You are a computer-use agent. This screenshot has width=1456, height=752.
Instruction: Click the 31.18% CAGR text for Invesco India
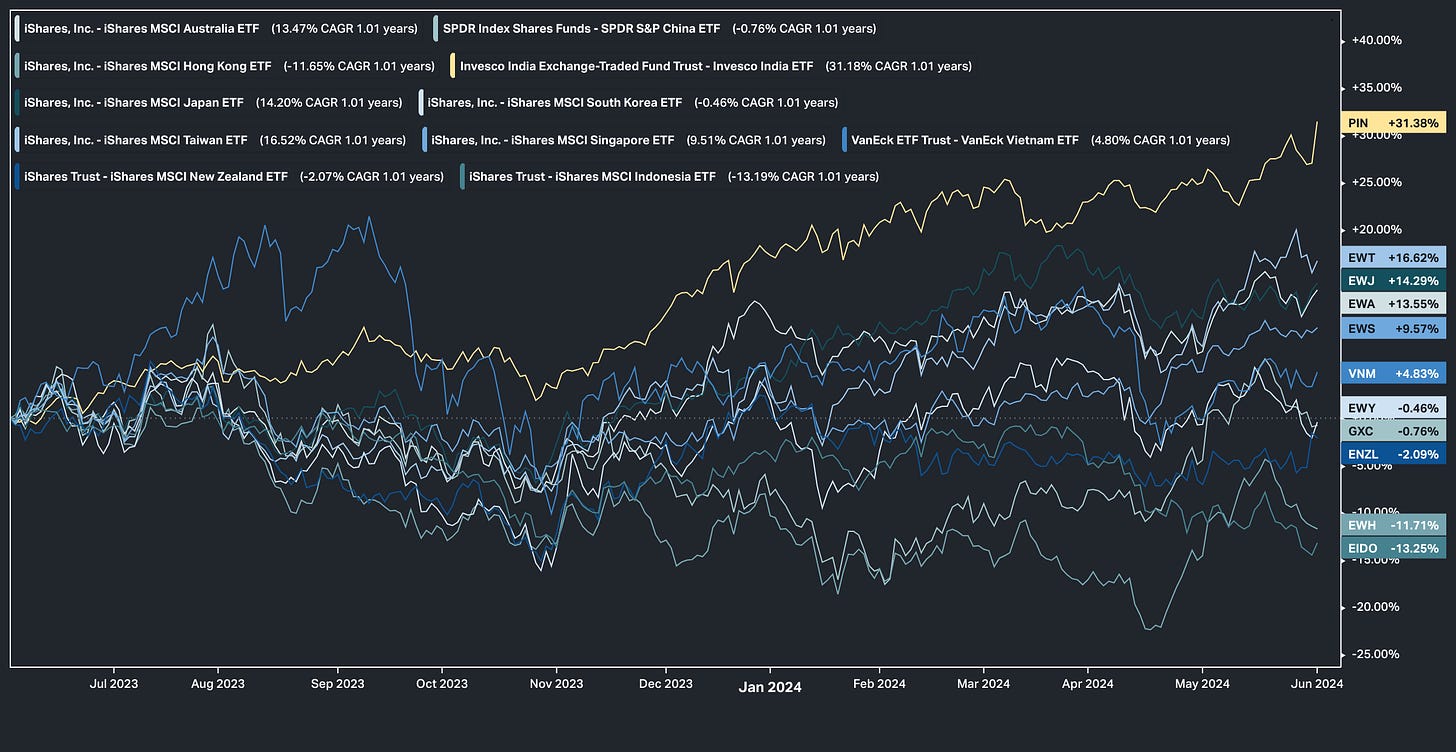click(x=898, y=66)
